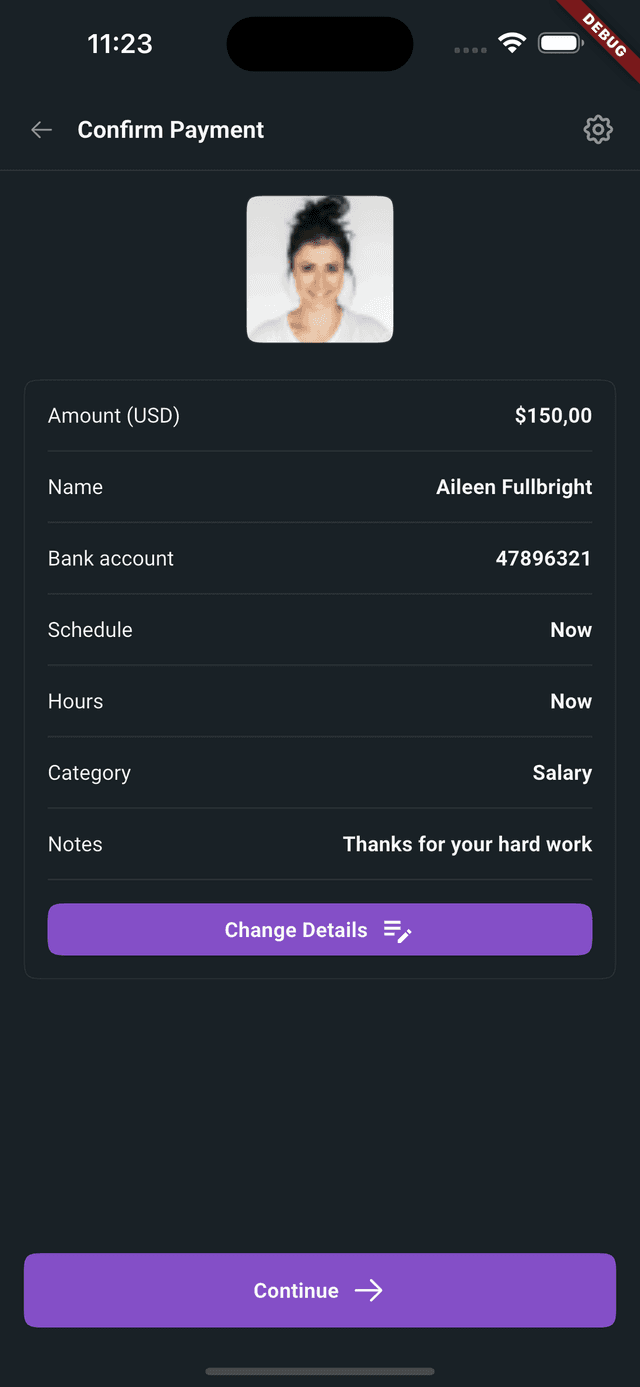Click the right arrow icon on Continue

tap(369, 1291)
